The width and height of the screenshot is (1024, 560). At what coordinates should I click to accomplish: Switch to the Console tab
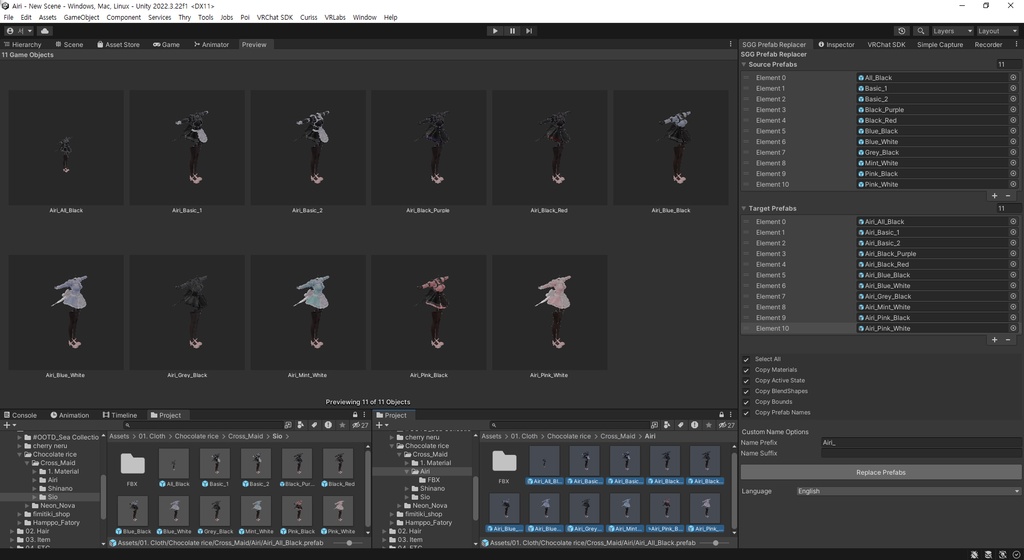coord(20,415)
